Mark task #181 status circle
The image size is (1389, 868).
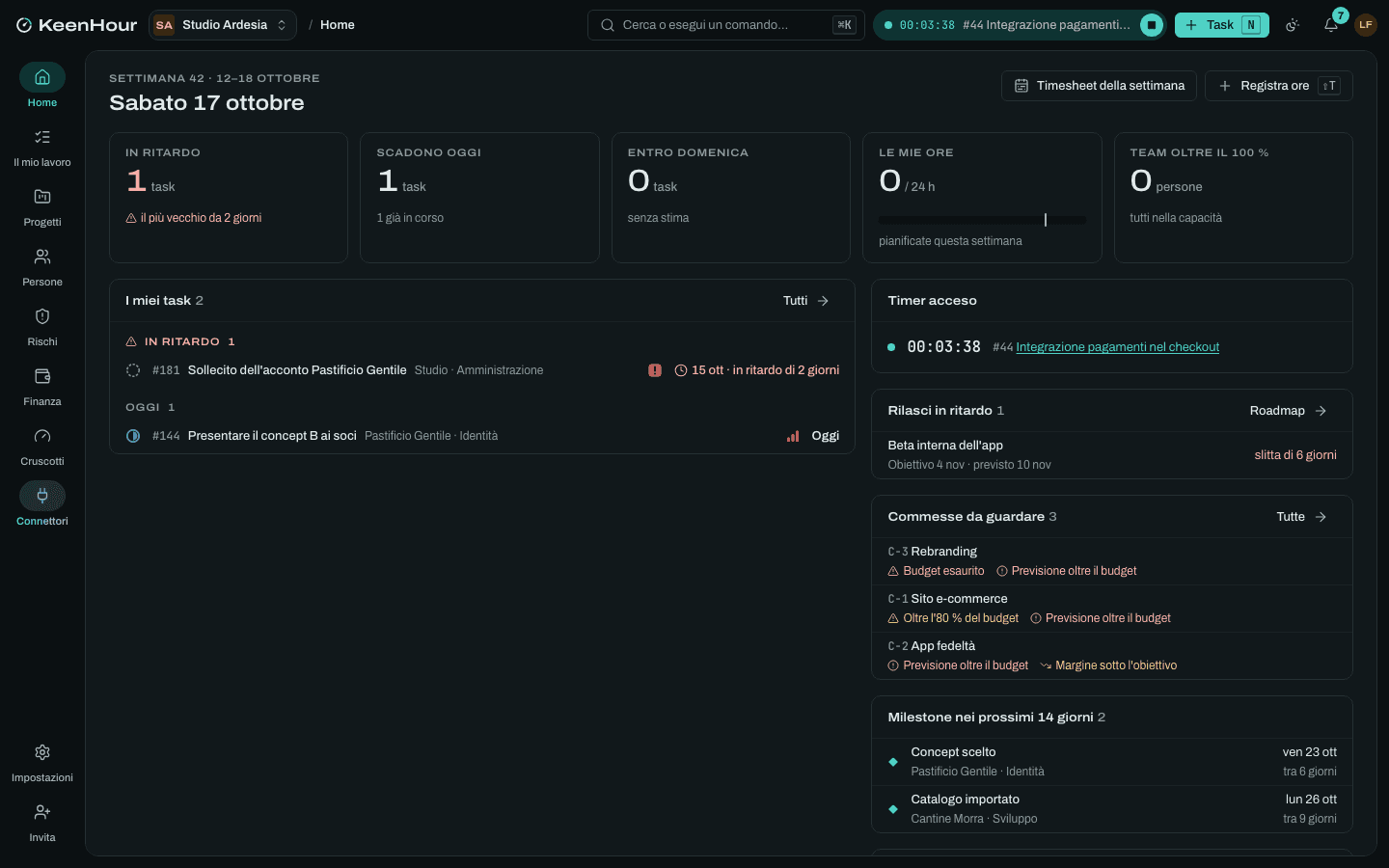(133, 370)
